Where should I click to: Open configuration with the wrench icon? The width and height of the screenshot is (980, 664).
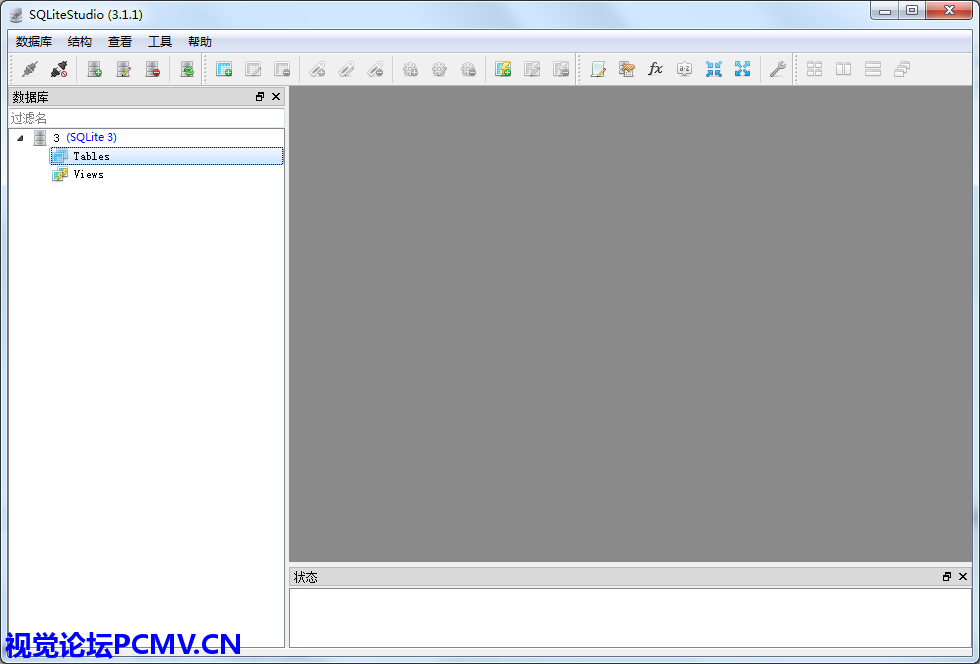point(778,69)
